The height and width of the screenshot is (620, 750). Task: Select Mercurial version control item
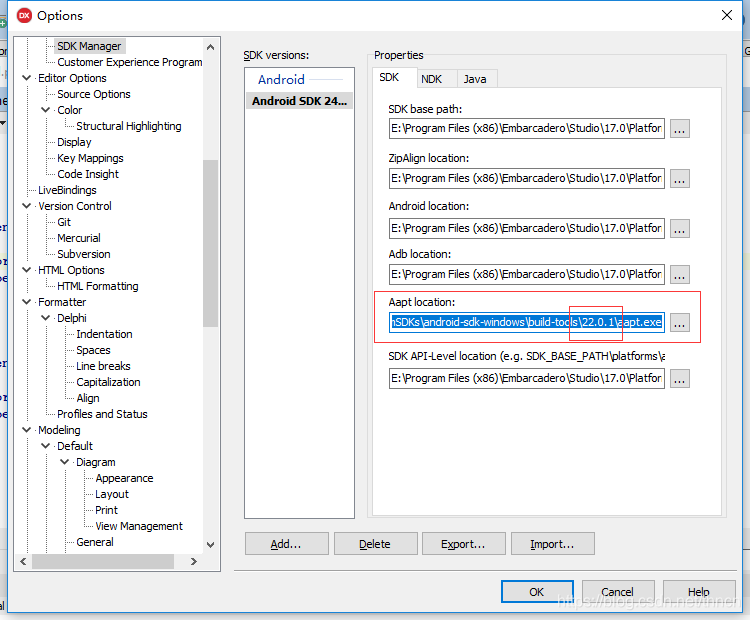tap(79, 238)
